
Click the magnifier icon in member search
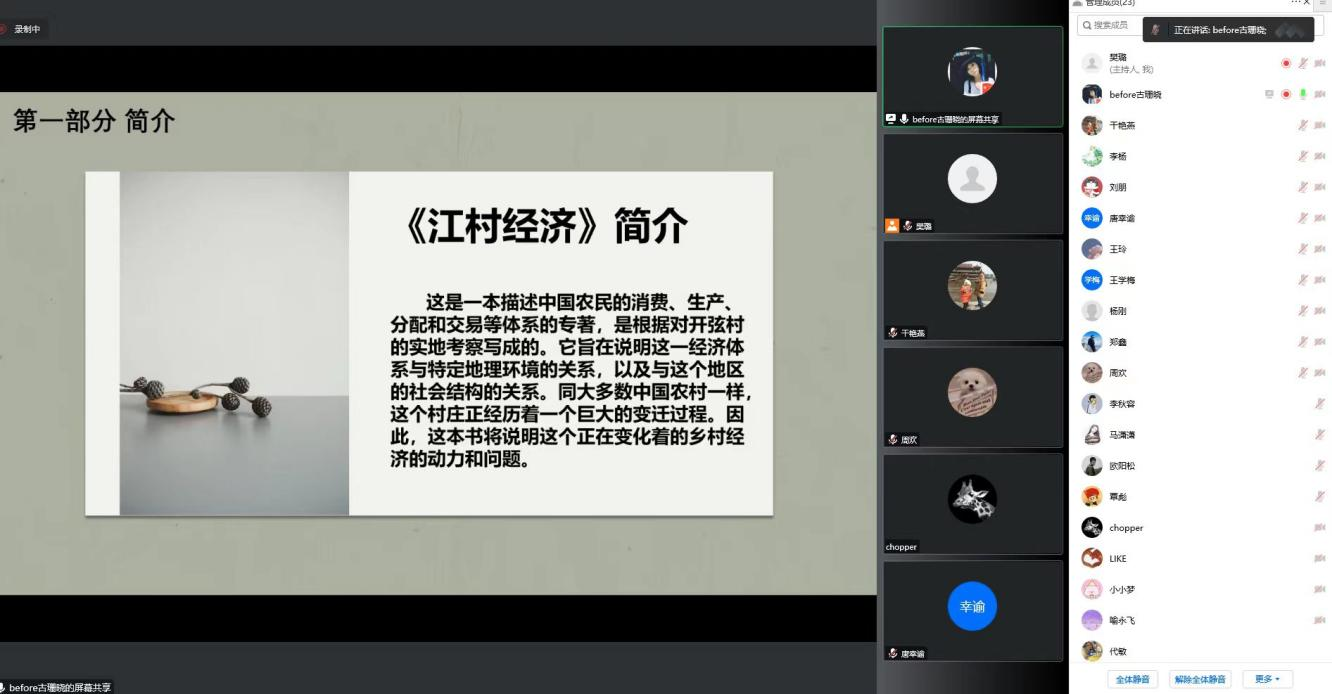click(1086, 25)
